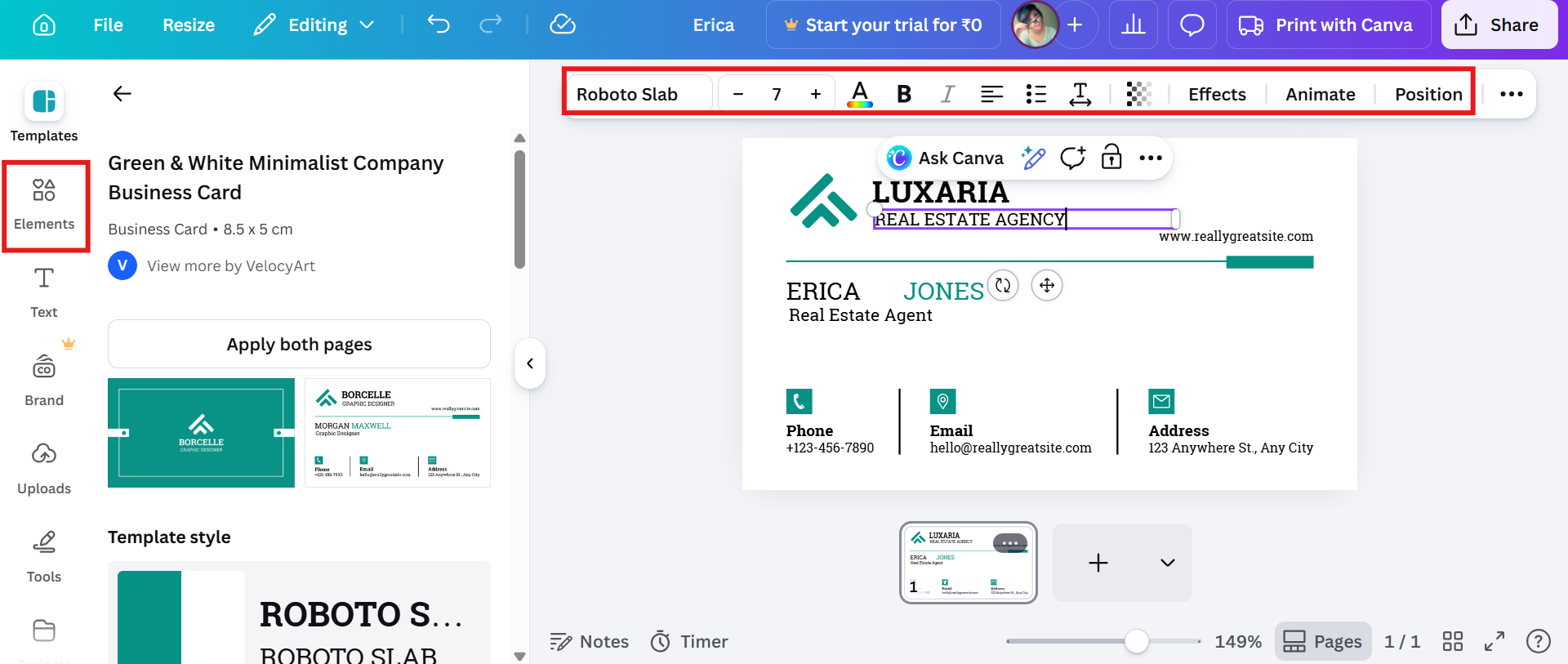Decrease font size with minus
This screenshot has width=1568, height=664.
(738, 94)
